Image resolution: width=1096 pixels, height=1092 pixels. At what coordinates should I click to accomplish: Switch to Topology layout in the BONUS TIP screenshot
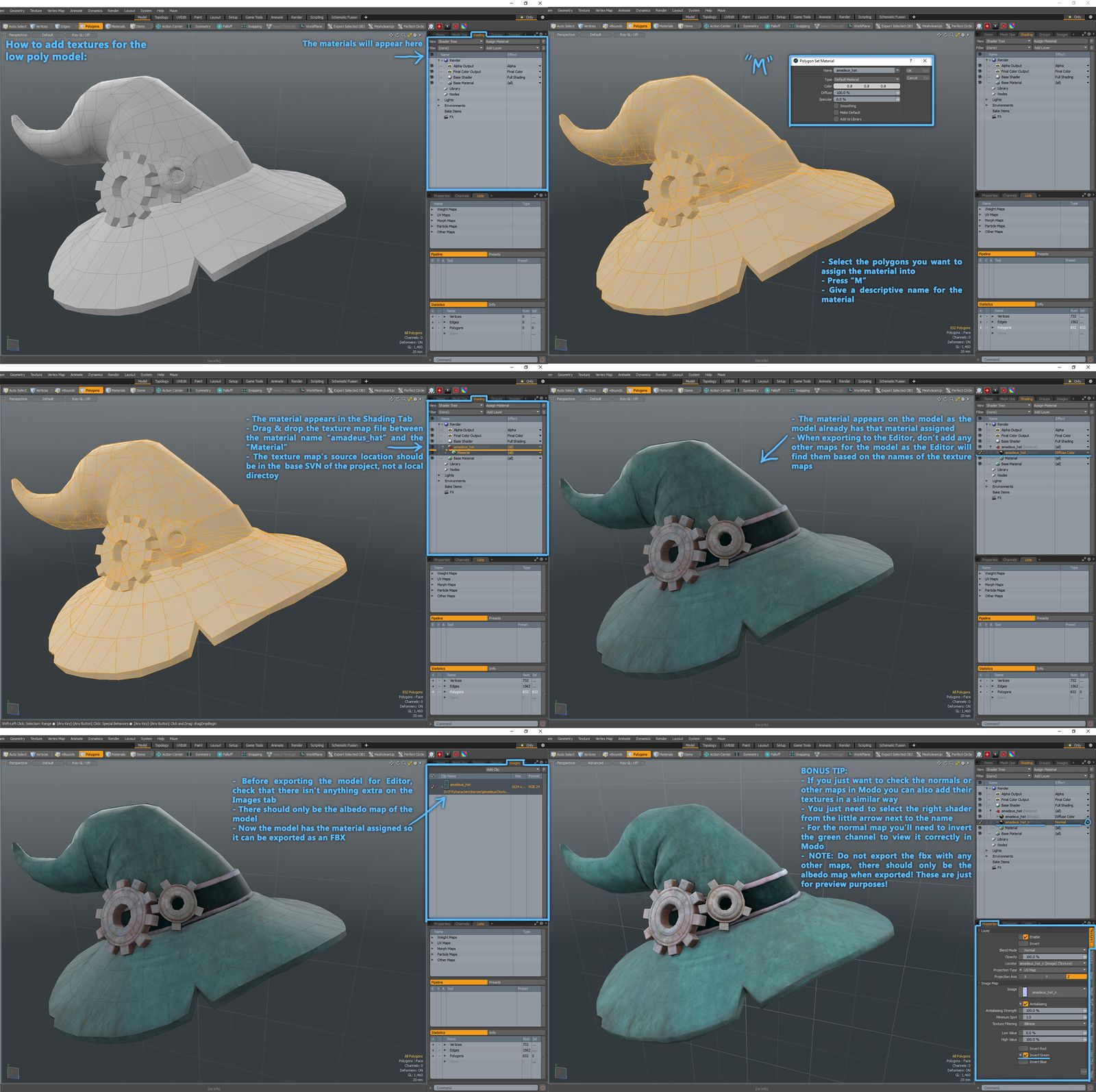coord(710,745)
